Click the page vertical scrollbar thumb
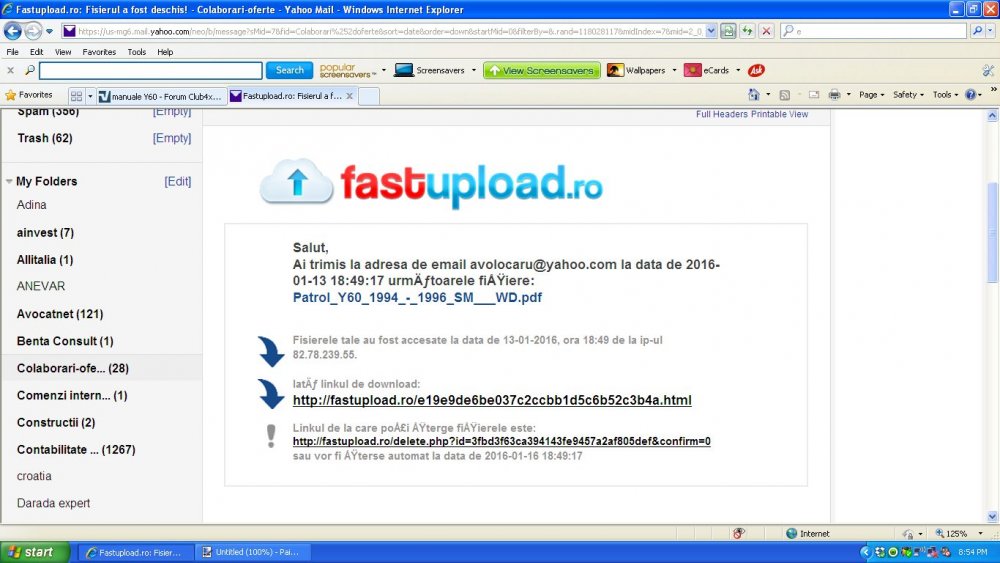Screen dimensions: 1000x563 pos(992,233)
